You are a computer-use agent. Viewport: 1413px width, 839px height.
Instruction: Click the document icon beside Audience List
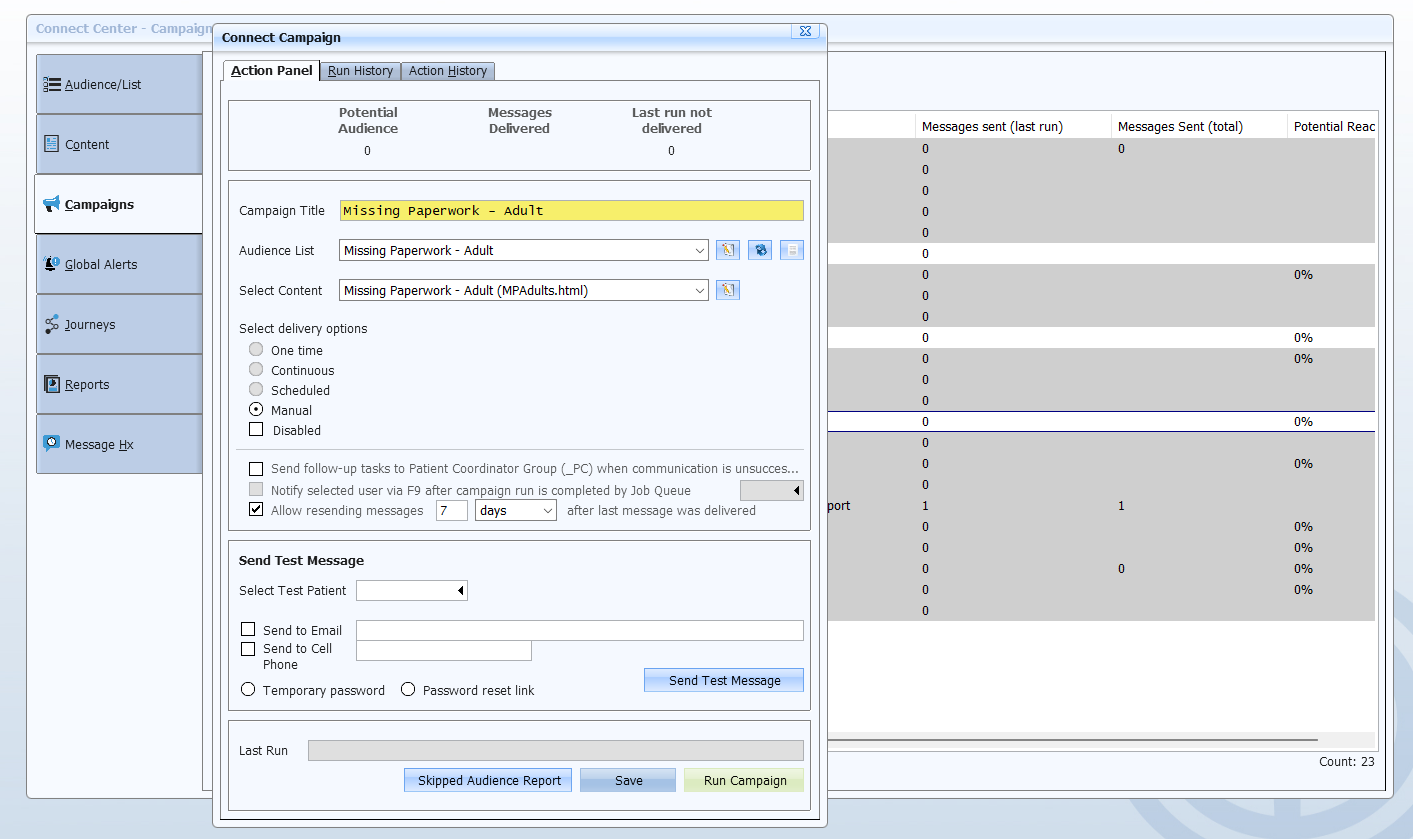[x=792, y=250]
